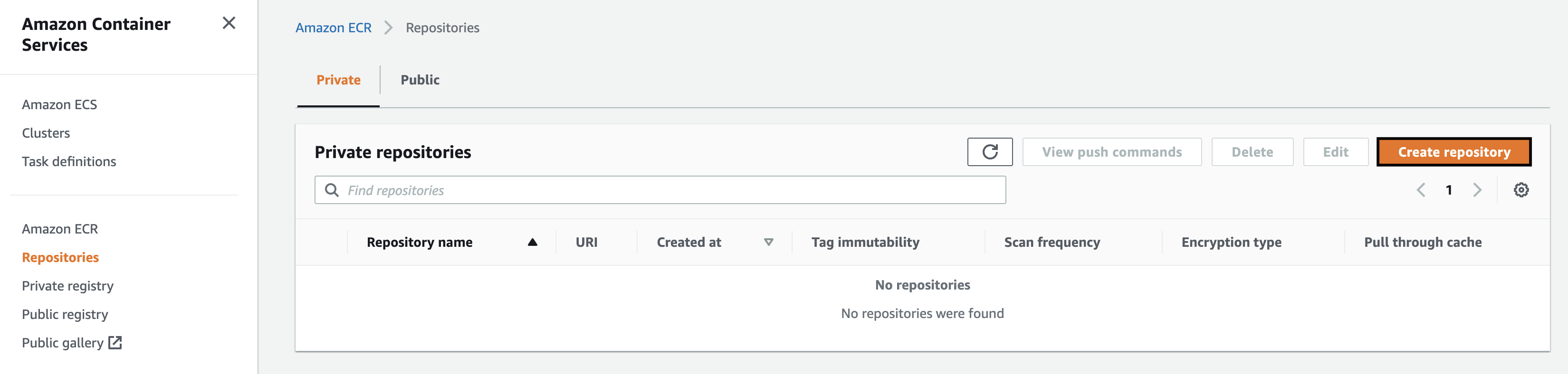The width and height of the screenshot is (1568, 374).
Task: Open Amazon ECS in the sidebar
Action: [x=60, y=104]
